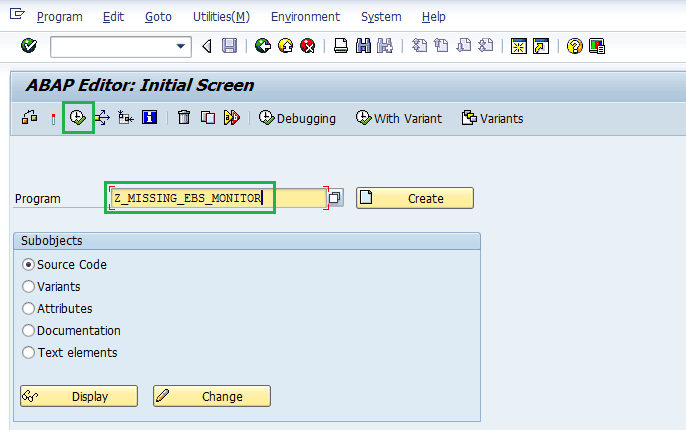The width and height of the screenshot is (686, 430).
Task: Click the Create button
Action: click(x=415, y=198)
